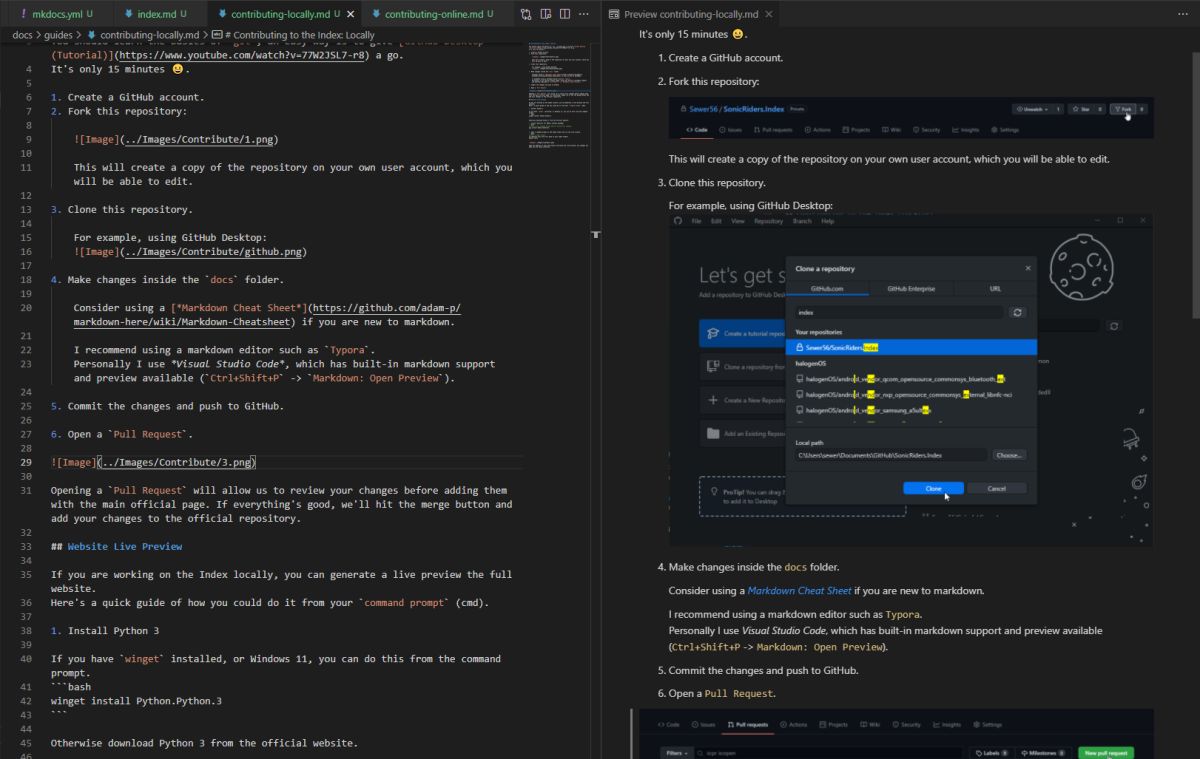Click the guides breadcrumb segment
Viewport: 1200px width, 759px height.
point(56,35)
